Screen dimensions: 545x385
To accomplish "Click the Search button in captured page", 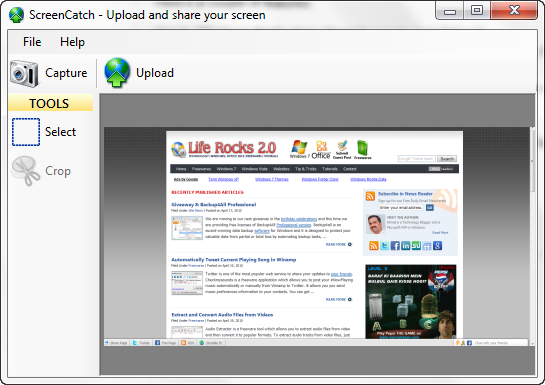I will (x=447, y=159).
